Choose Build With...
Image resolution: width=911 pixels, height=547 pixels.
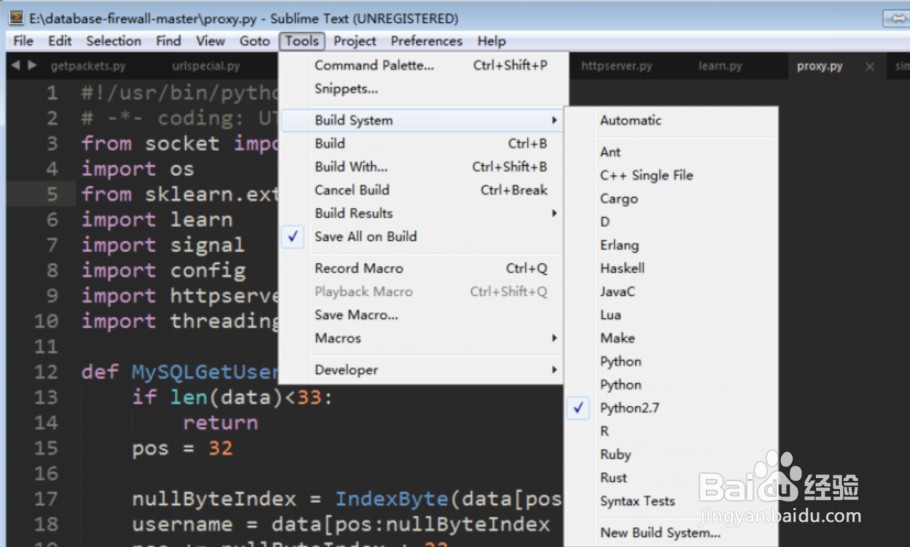[421, 167]
